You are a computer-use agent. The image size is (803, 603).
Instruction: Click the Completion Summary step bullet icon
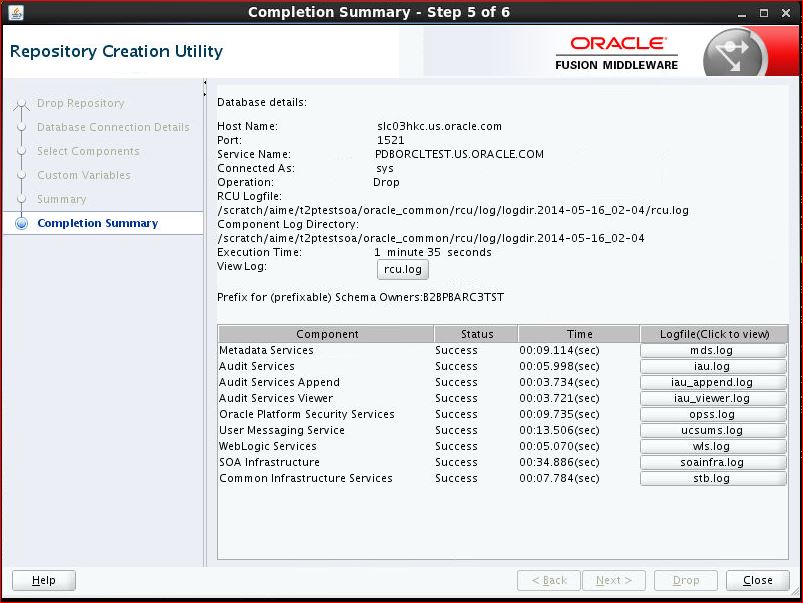pos(22,223)
